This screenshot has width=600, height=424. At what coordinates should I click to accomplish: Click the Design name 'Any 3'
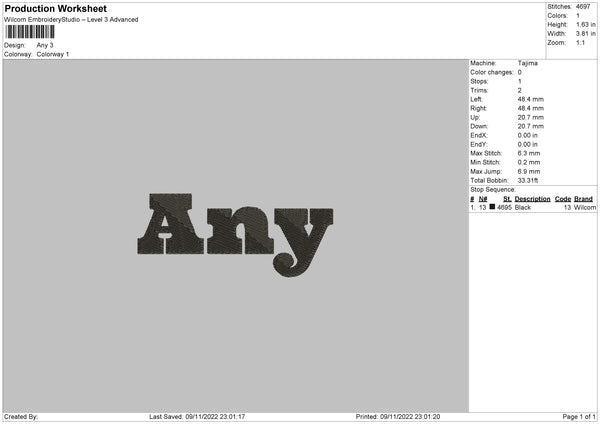click(x=45, y=45)
